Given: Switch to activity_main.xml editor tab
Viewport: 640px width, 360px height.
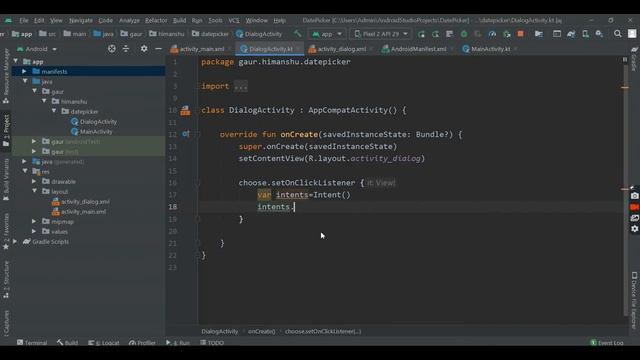Looking at the screenshot, I should coord(202,49).
